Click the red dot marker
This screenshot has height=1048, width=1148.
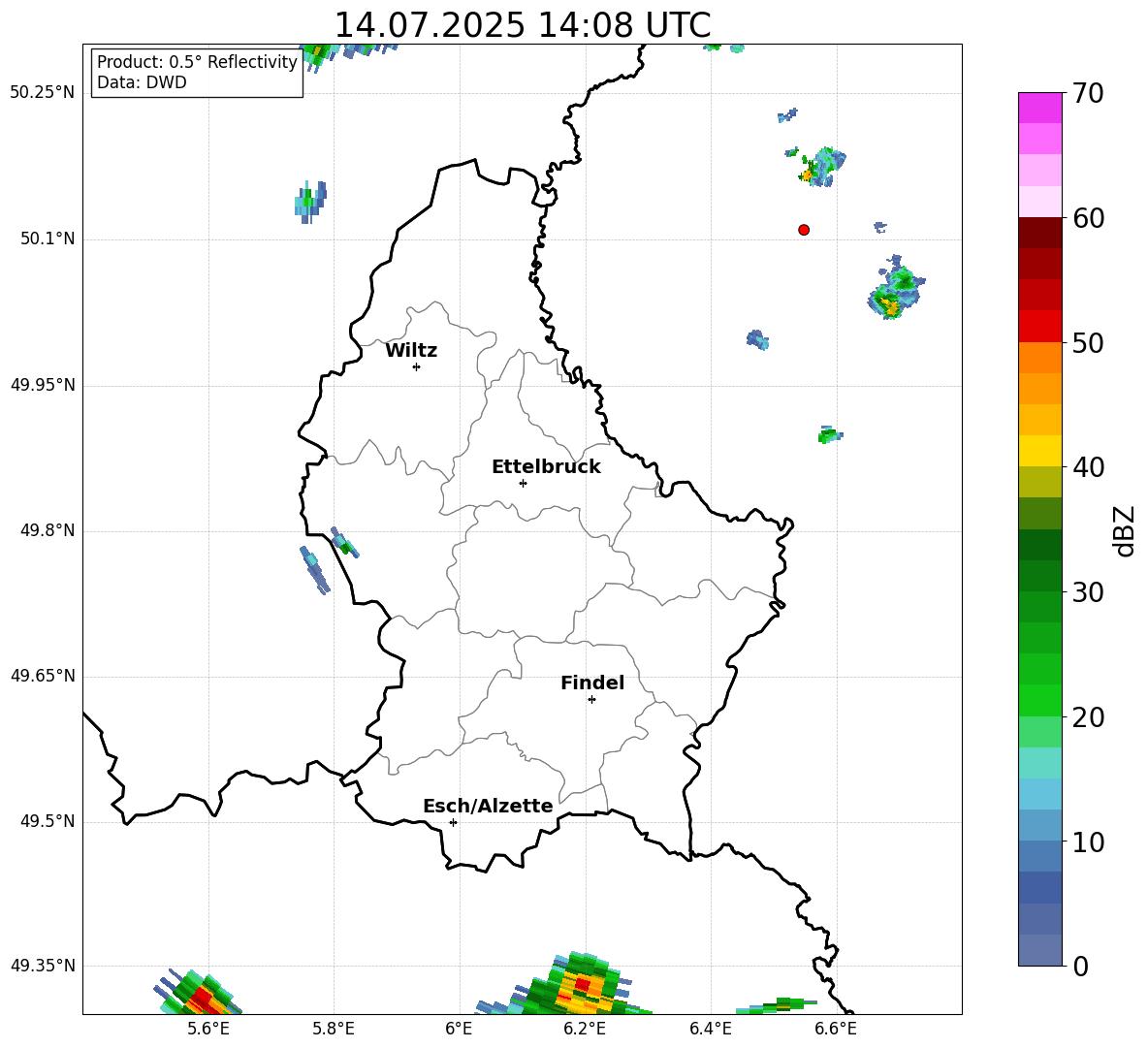[804, 230]
